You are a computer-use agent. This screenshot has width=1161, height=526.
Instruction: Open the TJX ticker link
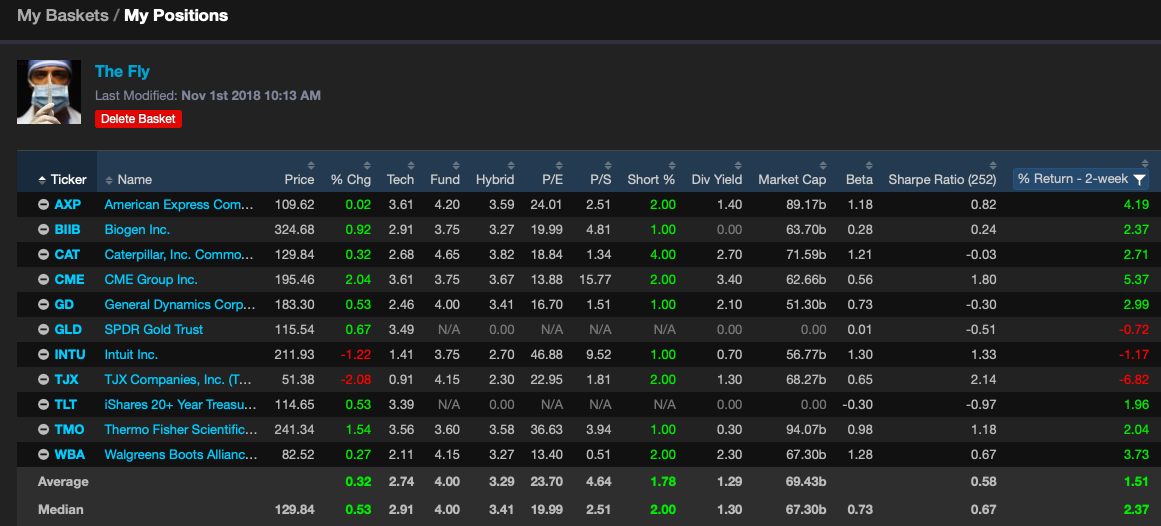pyautogui.click(x=67, y=379)
